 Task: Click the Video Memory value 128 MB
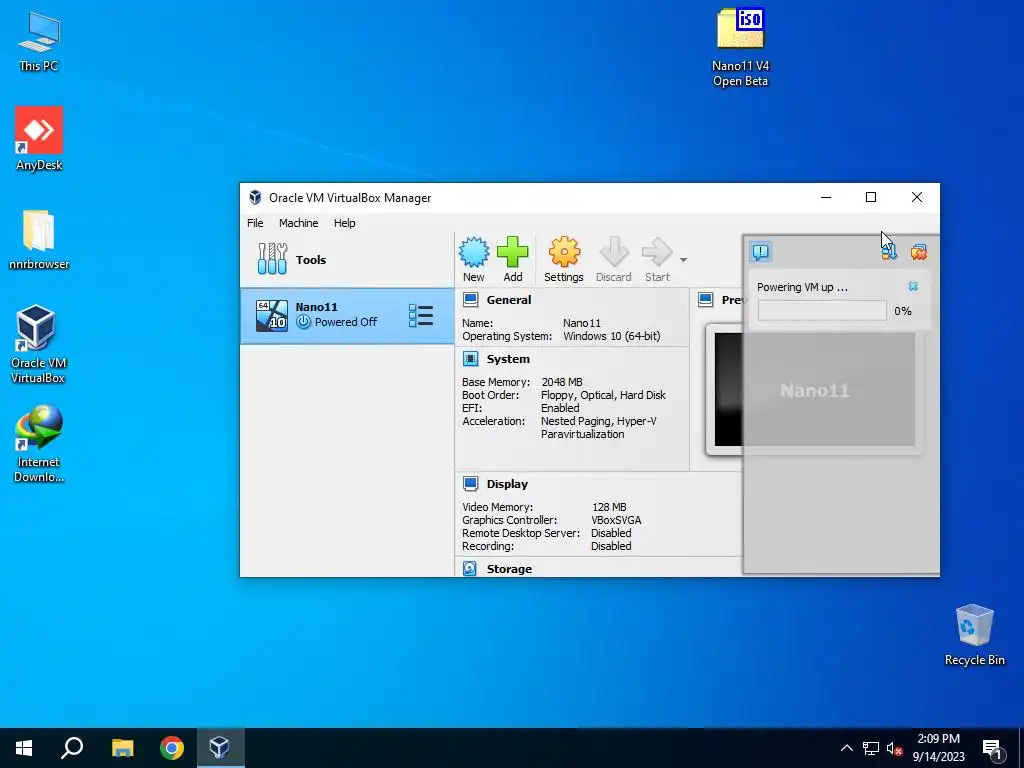[609, 507]
